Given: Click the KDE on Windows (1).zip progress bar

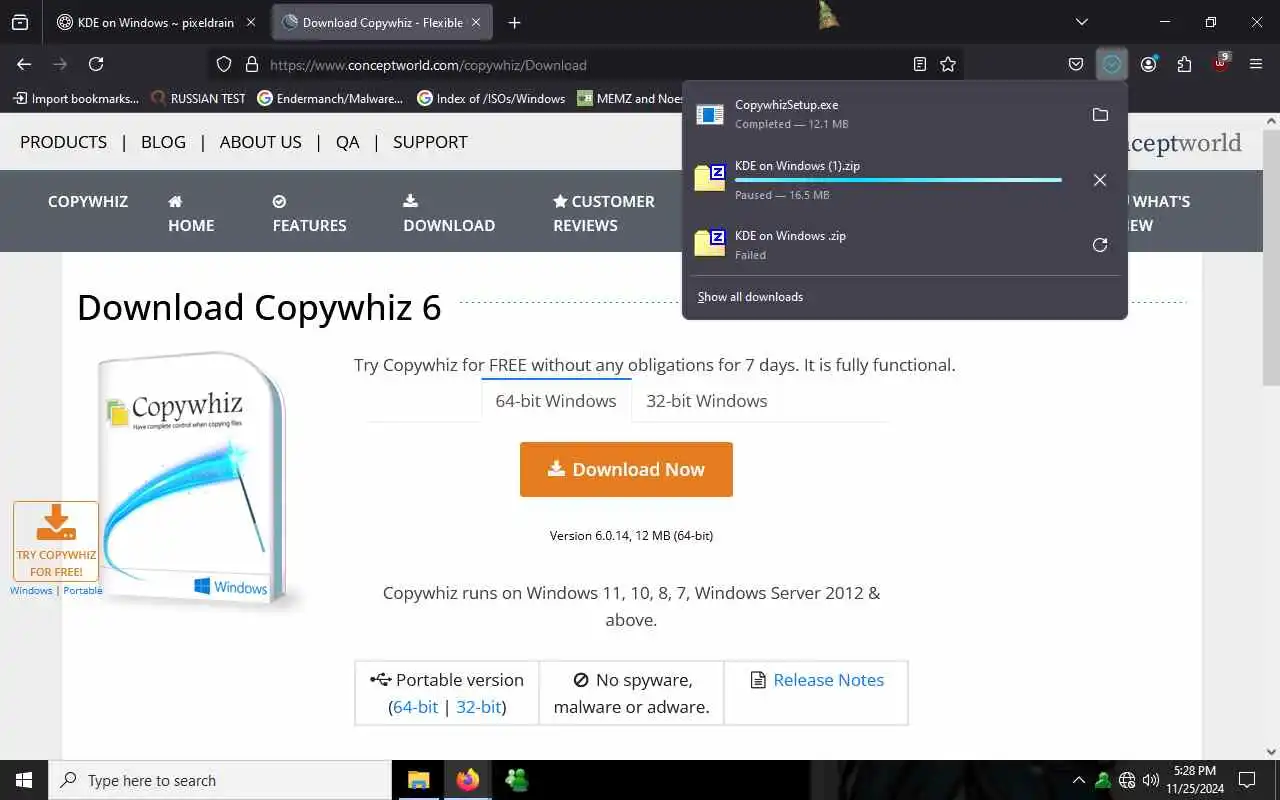Looking at the screenshot, I should pos(898,180).
